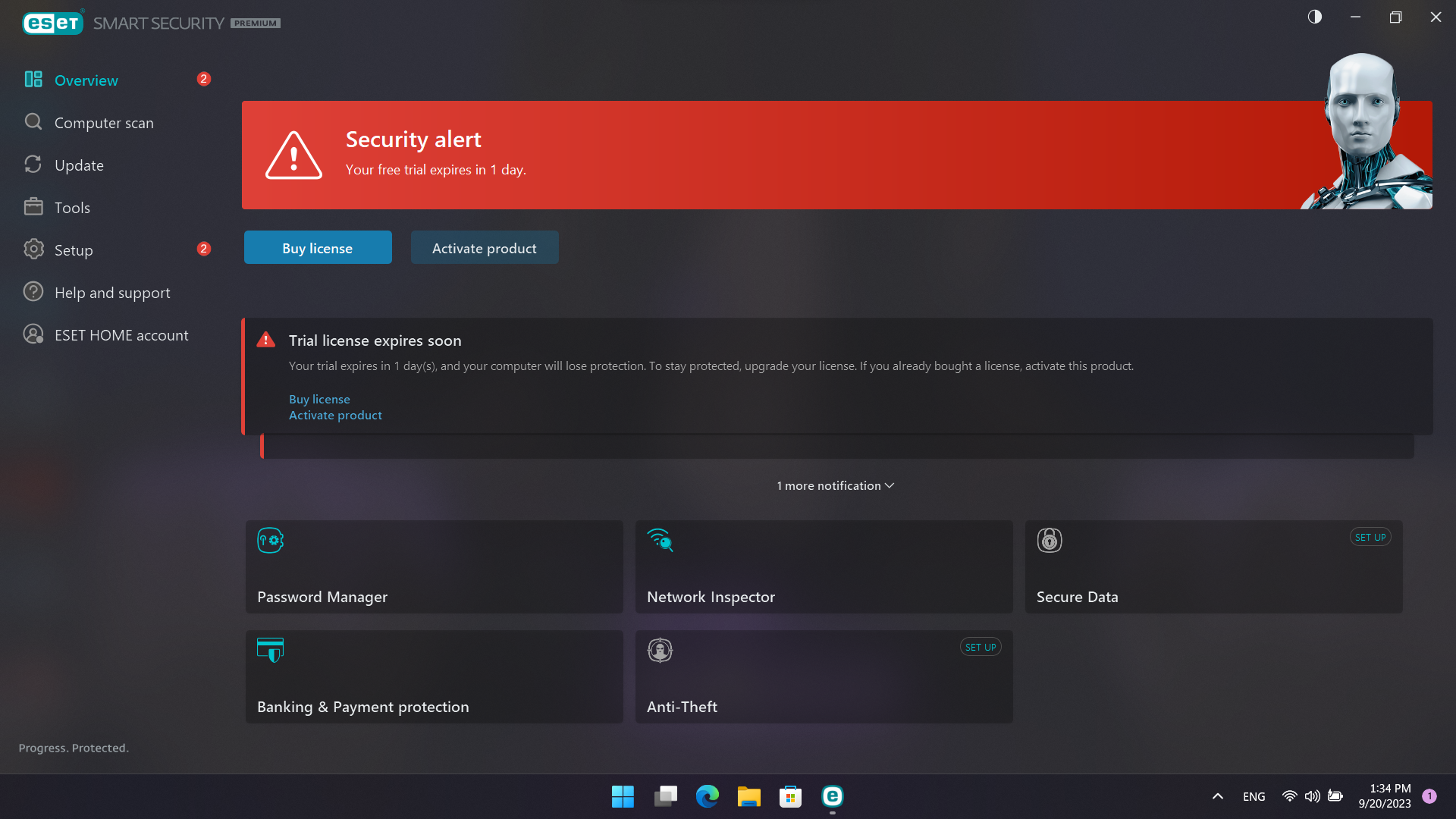Image resolution: width=1456 pixels, height=819 pixels.
Task: Click the Wi-Fi icon in system tray
Action: (x=1289, y=796)
